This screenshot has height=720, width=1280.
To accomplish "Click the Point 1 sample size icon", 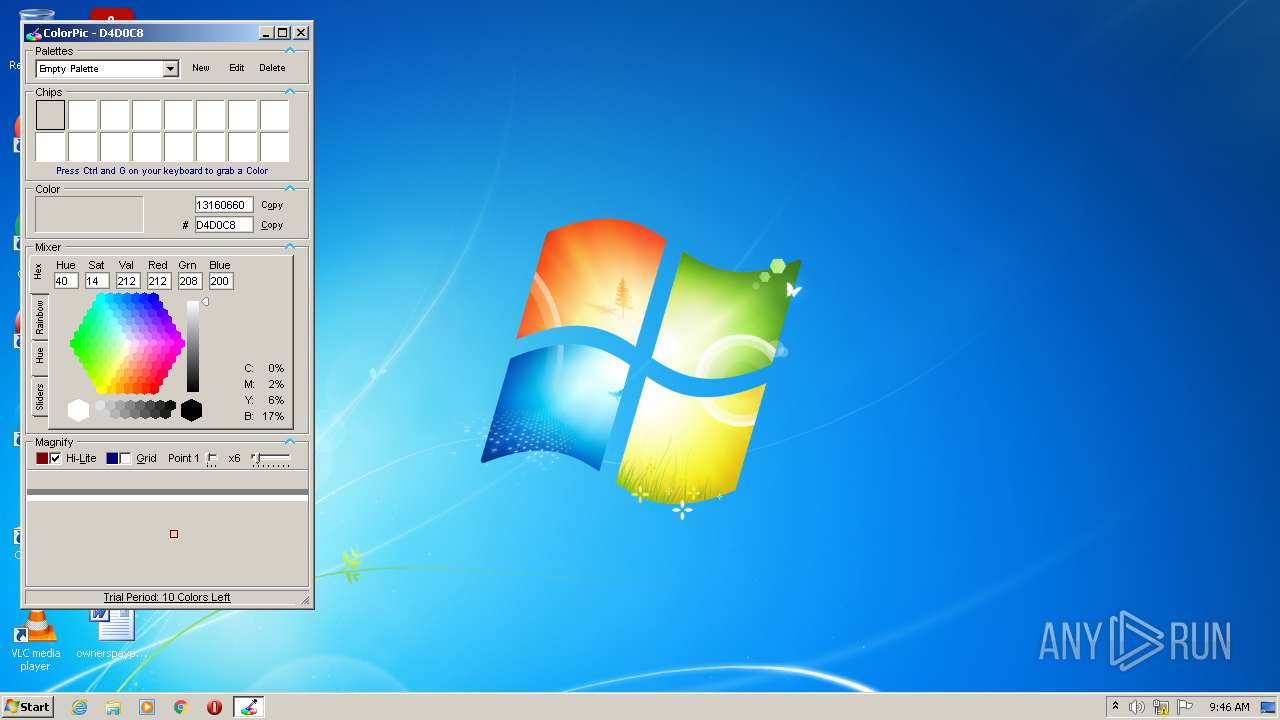I will [x=212, y=459].
